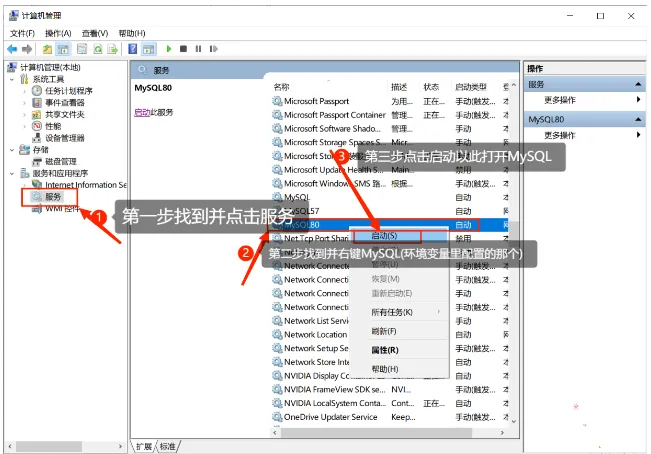Toggle the show/hide console tree icon
Viewport: 651px width, 454px height.
pos(63,49)
